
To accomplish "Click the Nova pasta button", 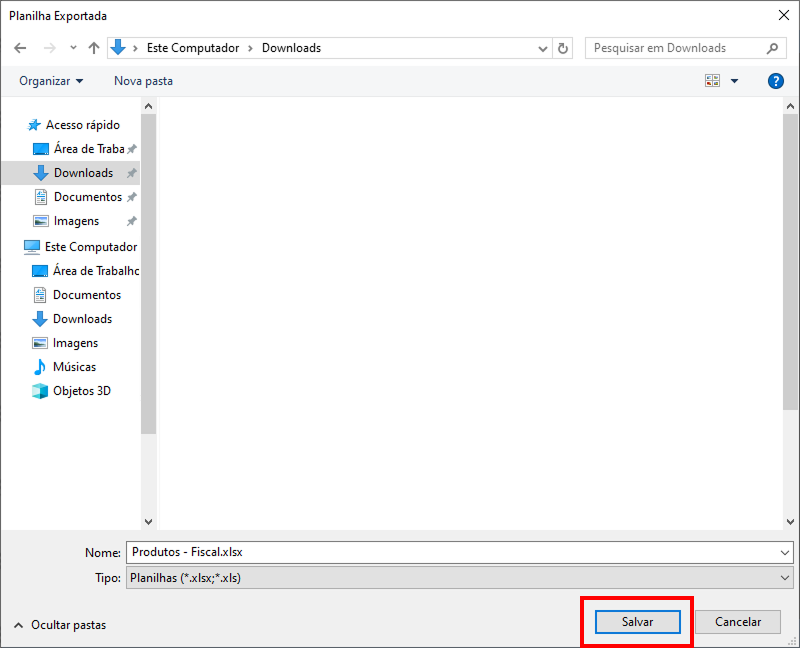I will [143, 81].
